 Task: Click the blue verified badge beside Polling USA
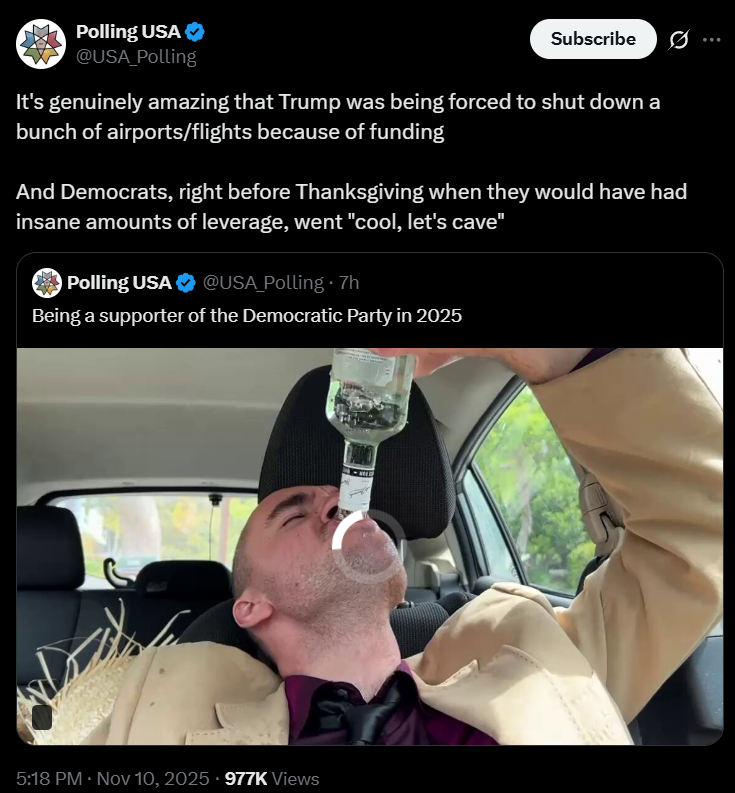pyautogui.click(x=195, y=32)
